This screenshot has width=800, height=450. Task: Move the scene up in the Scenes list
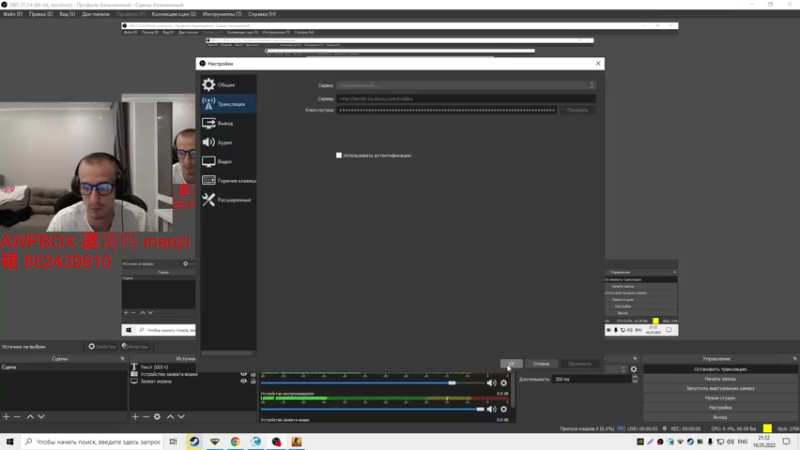coord(30,417)
